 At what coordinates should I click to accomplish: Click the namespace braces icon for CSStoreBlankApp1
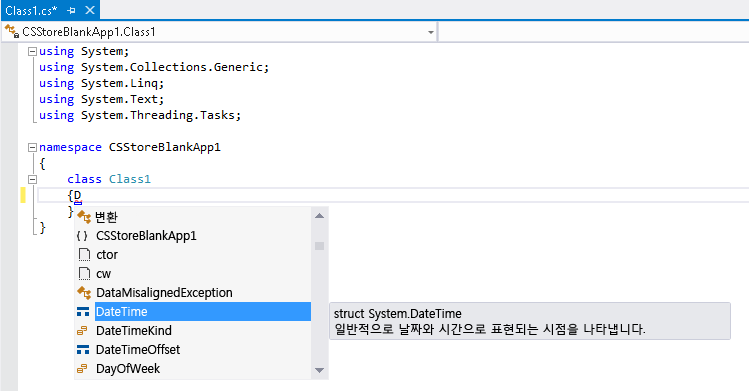[x=82, y=236]
